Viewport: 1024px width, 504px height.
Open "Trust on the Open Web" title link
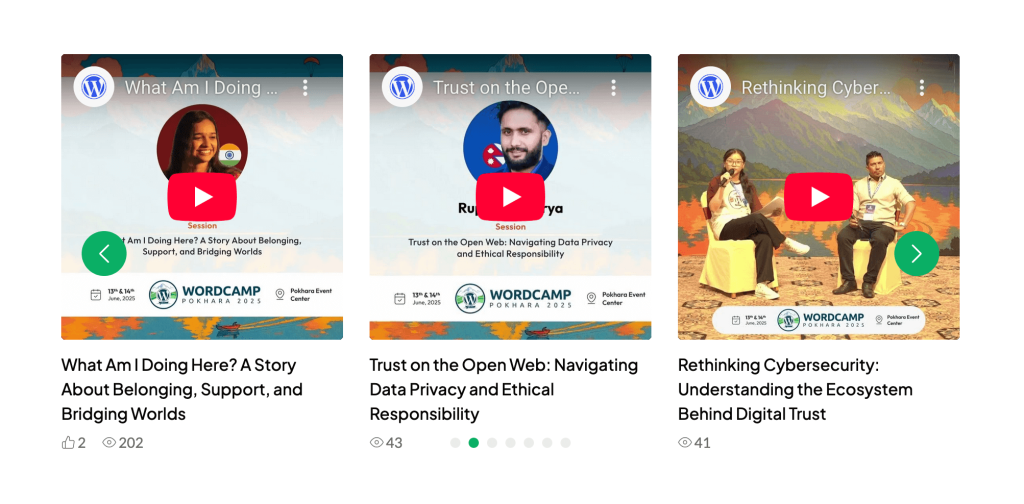coord(504,389)
